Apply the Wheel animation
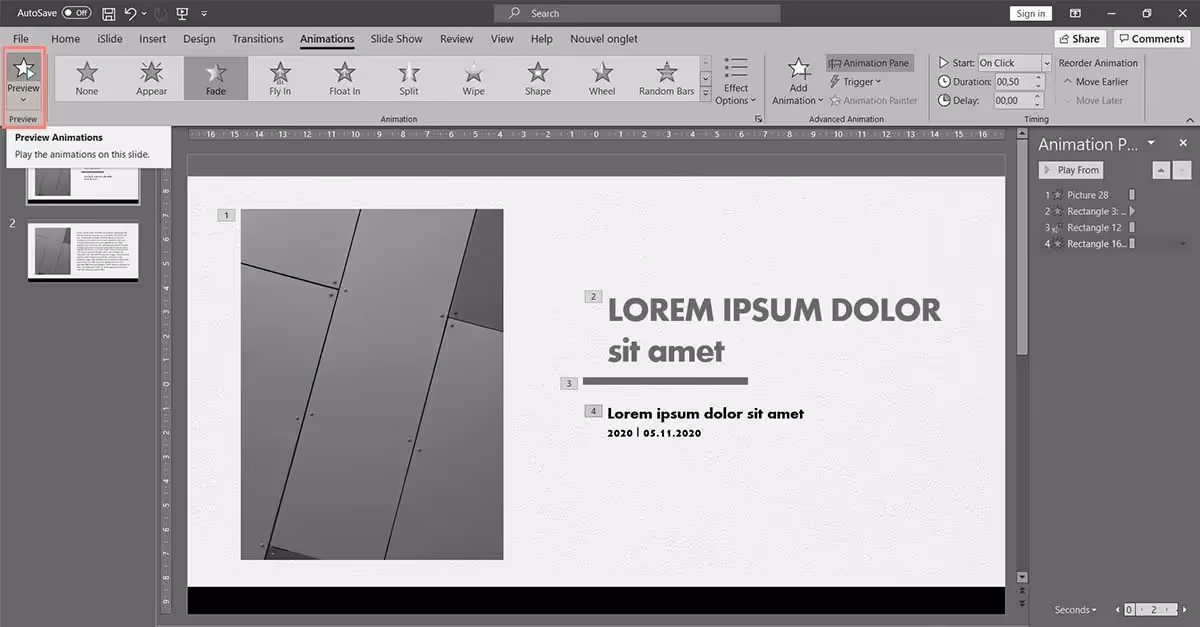1200x627 pixels. tap(601, 78)
